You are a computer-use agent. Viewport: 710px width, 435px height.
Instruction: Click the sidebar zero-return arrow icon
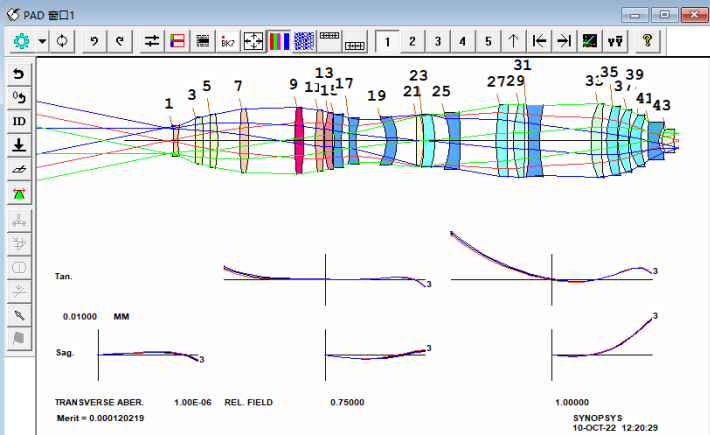click(x=19, y=98)
